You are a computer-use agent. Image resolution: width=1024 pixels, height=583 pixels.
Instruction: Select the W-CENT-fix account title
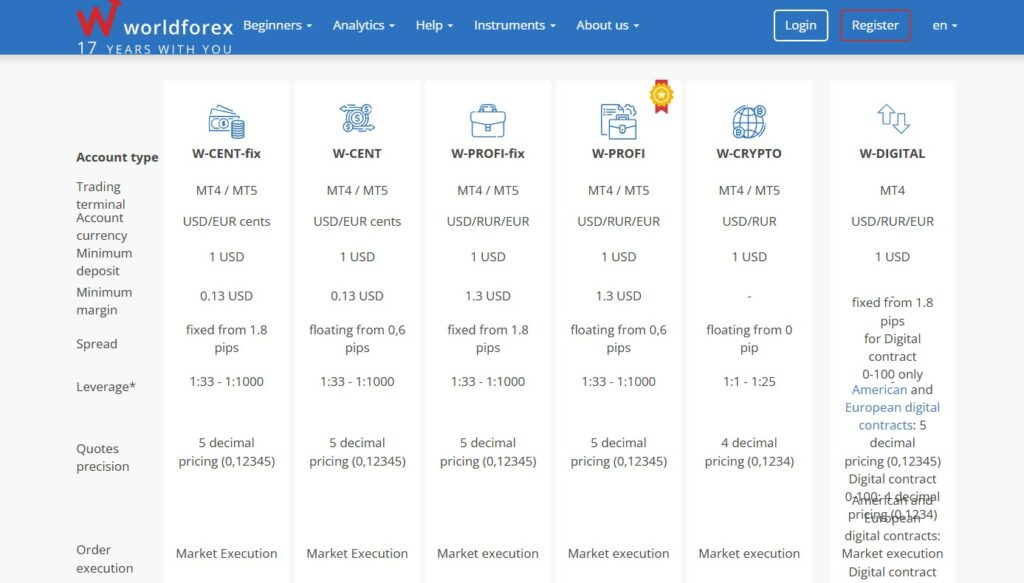tap(227, 153)
